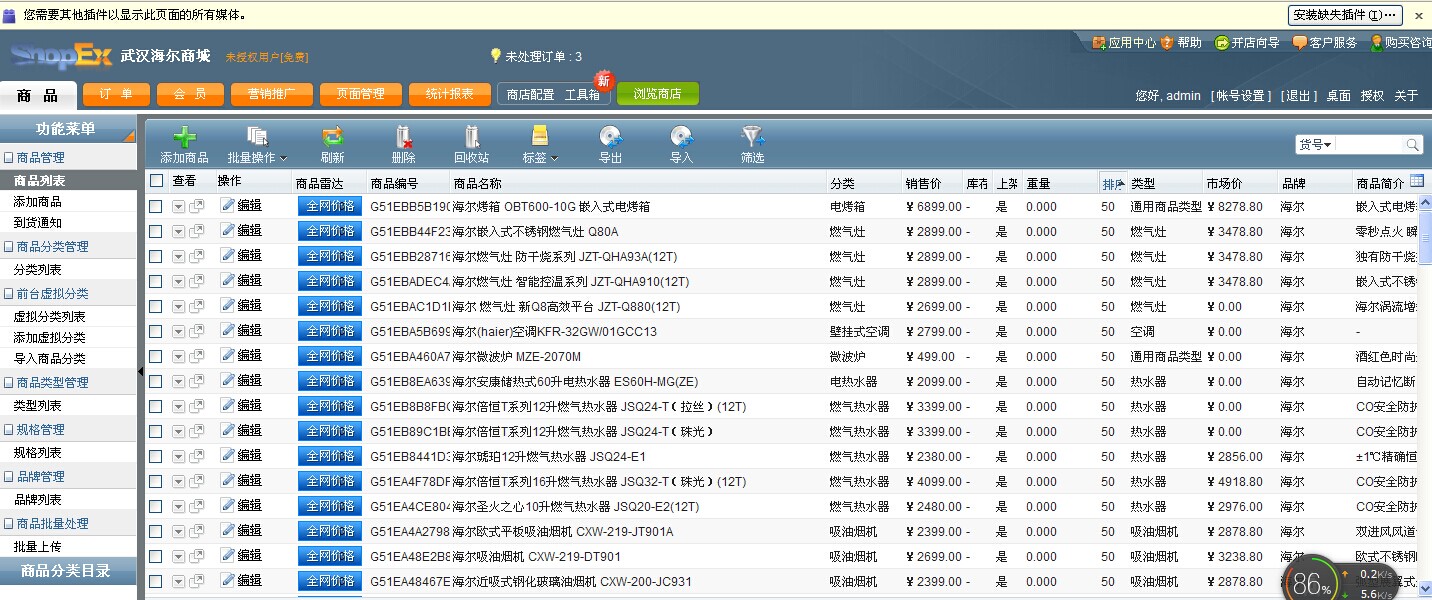Select the 商品 tab
Screen dimensions: 1432x600
[37, 96]
